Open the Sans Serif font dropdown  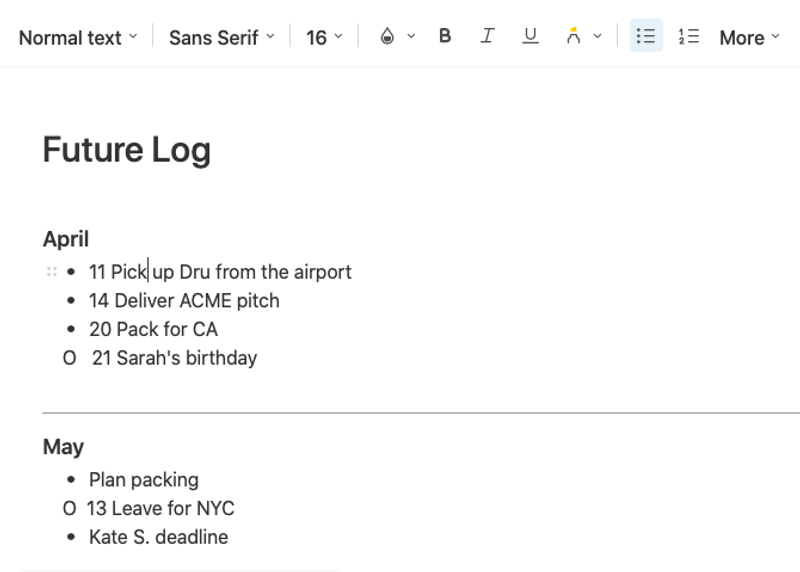tap(221, 37)
